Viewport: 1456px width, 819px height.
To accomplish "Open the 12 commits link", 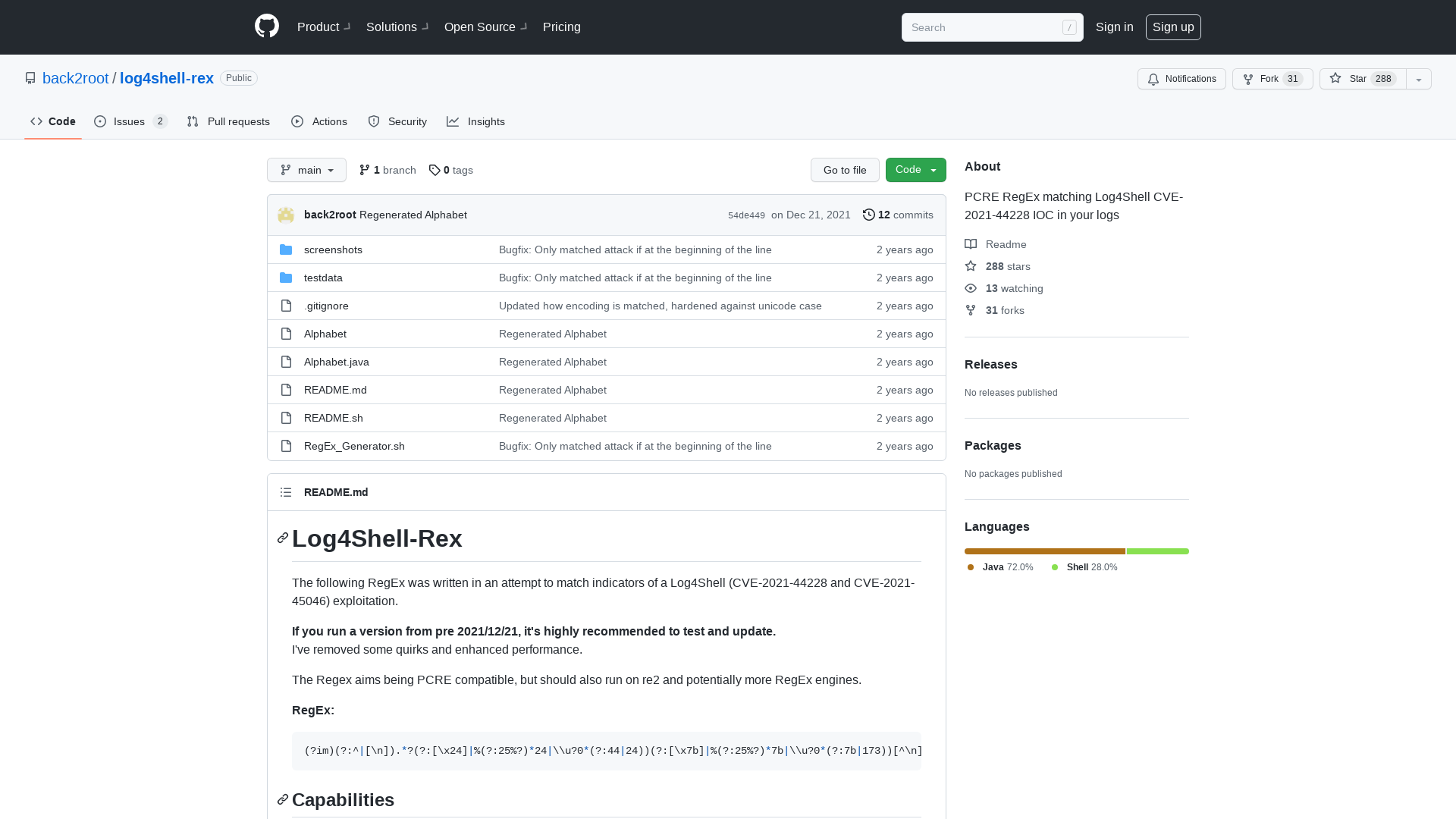I will (x=898, y=215).
